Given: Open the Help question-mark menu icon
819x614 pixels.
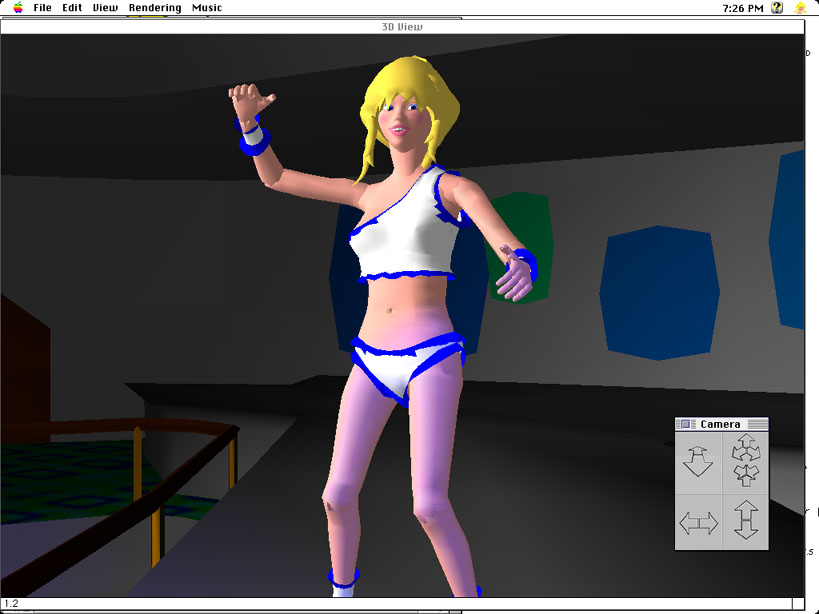Looking at the screenshot, I should click(777, 7).
